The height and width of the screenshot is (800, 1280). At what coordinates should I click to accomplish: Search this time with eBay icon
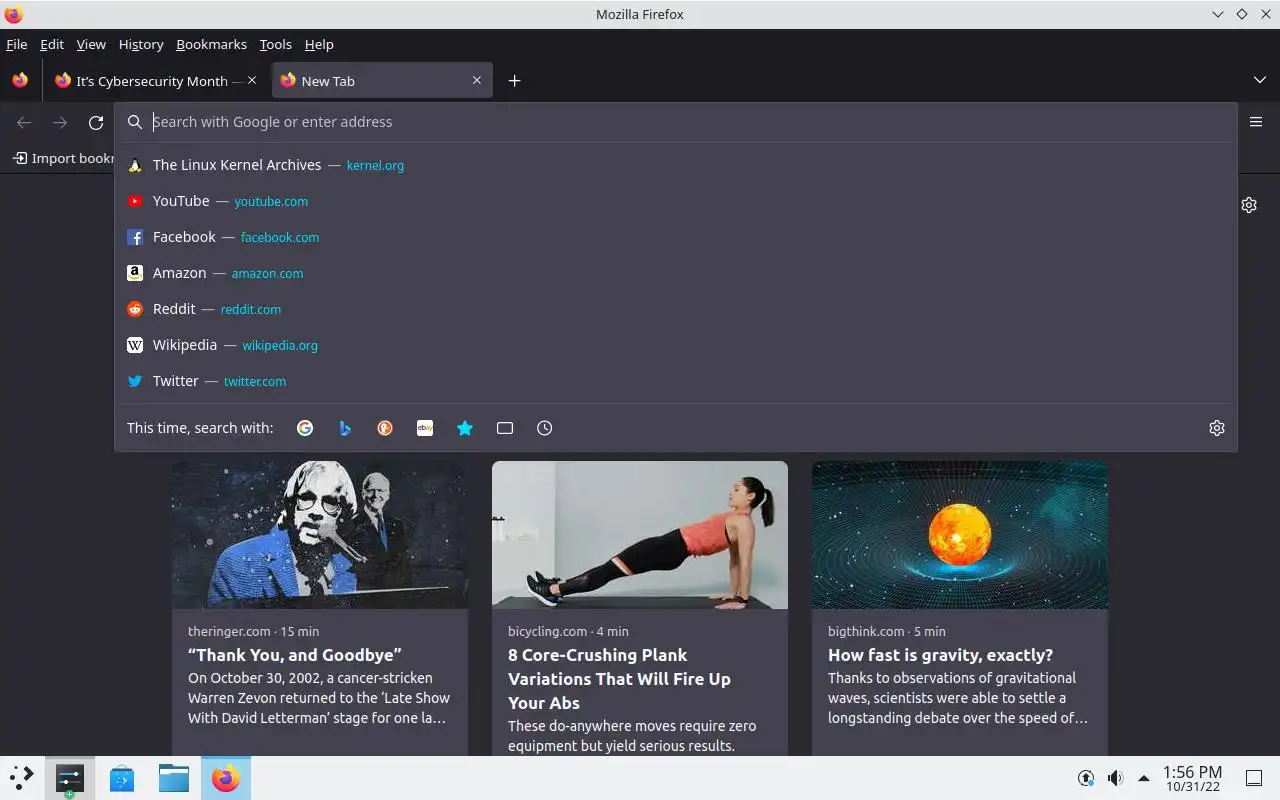click(425, 428)
